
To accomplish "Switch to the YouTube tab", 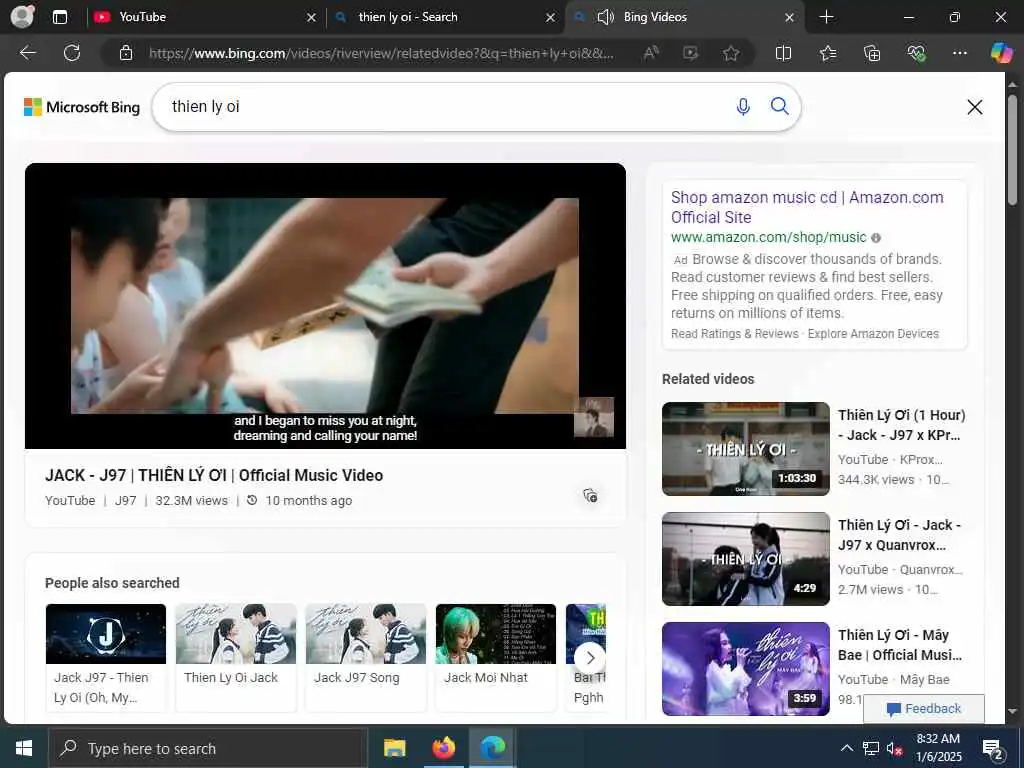I will pos(204,17).
